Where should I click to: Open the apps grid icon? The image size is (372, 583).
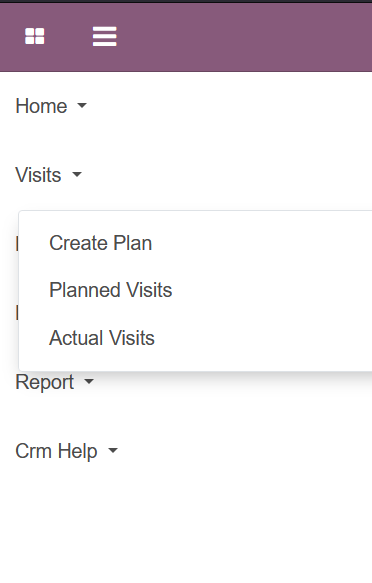pos(35,36)
